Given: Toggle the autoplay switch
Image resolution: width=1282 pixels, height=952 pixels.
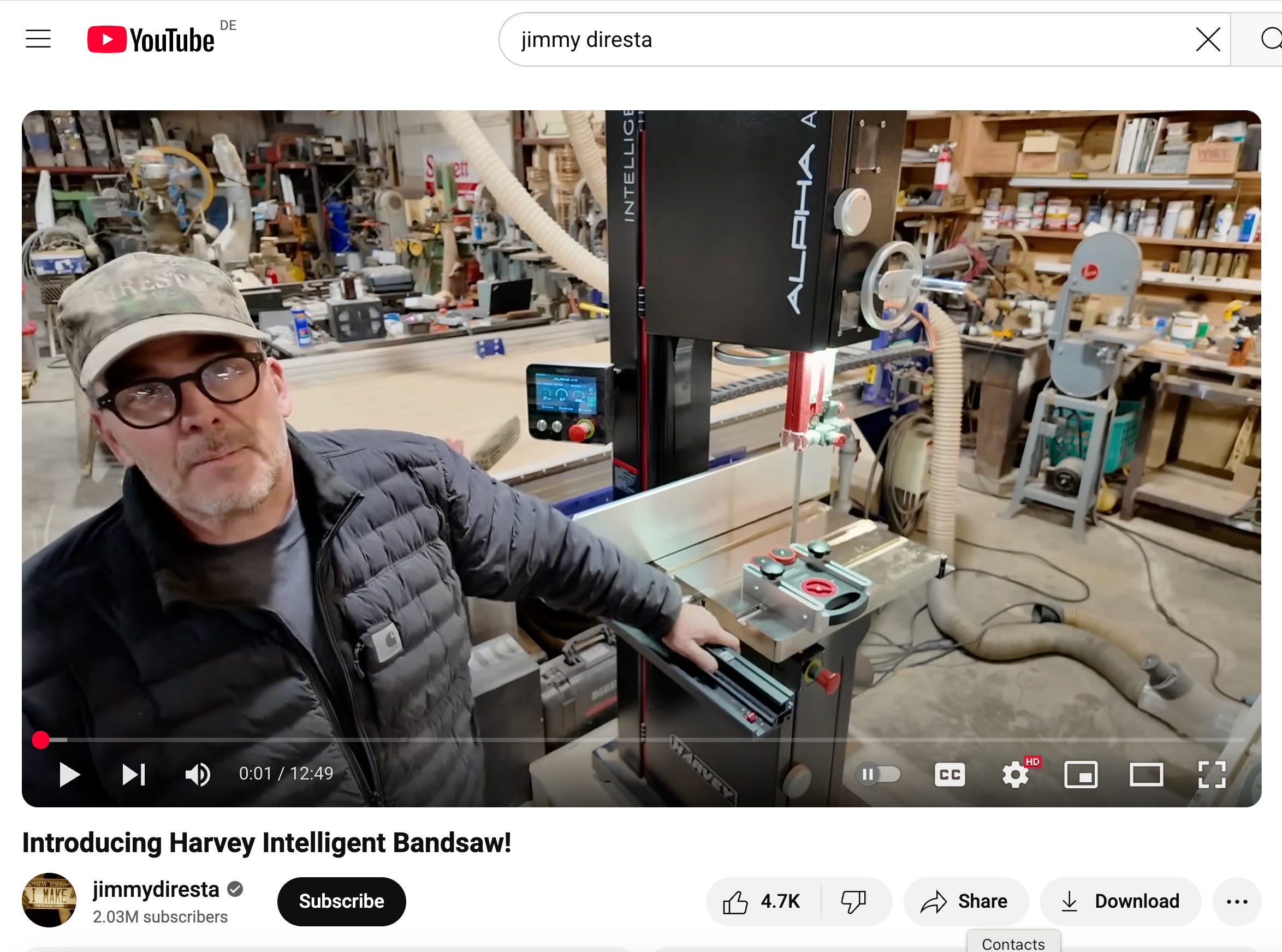Looking at the screenshot, I should click(x=879, y=775).
